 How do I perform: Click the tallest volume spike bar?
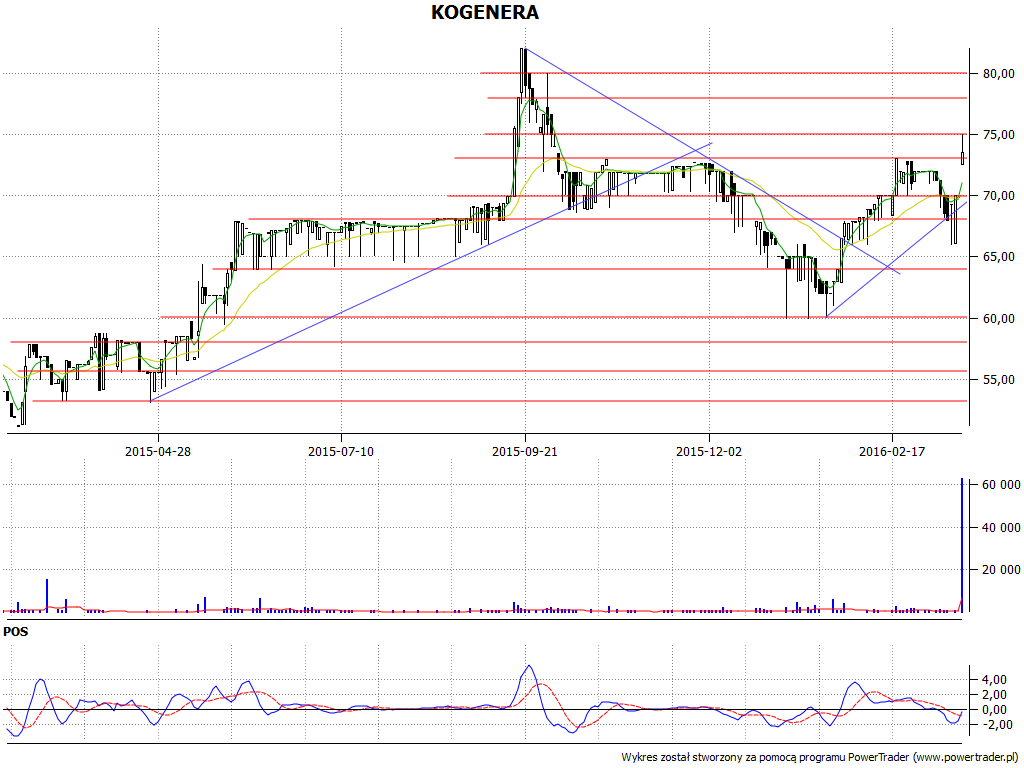(x=961, y=545)
